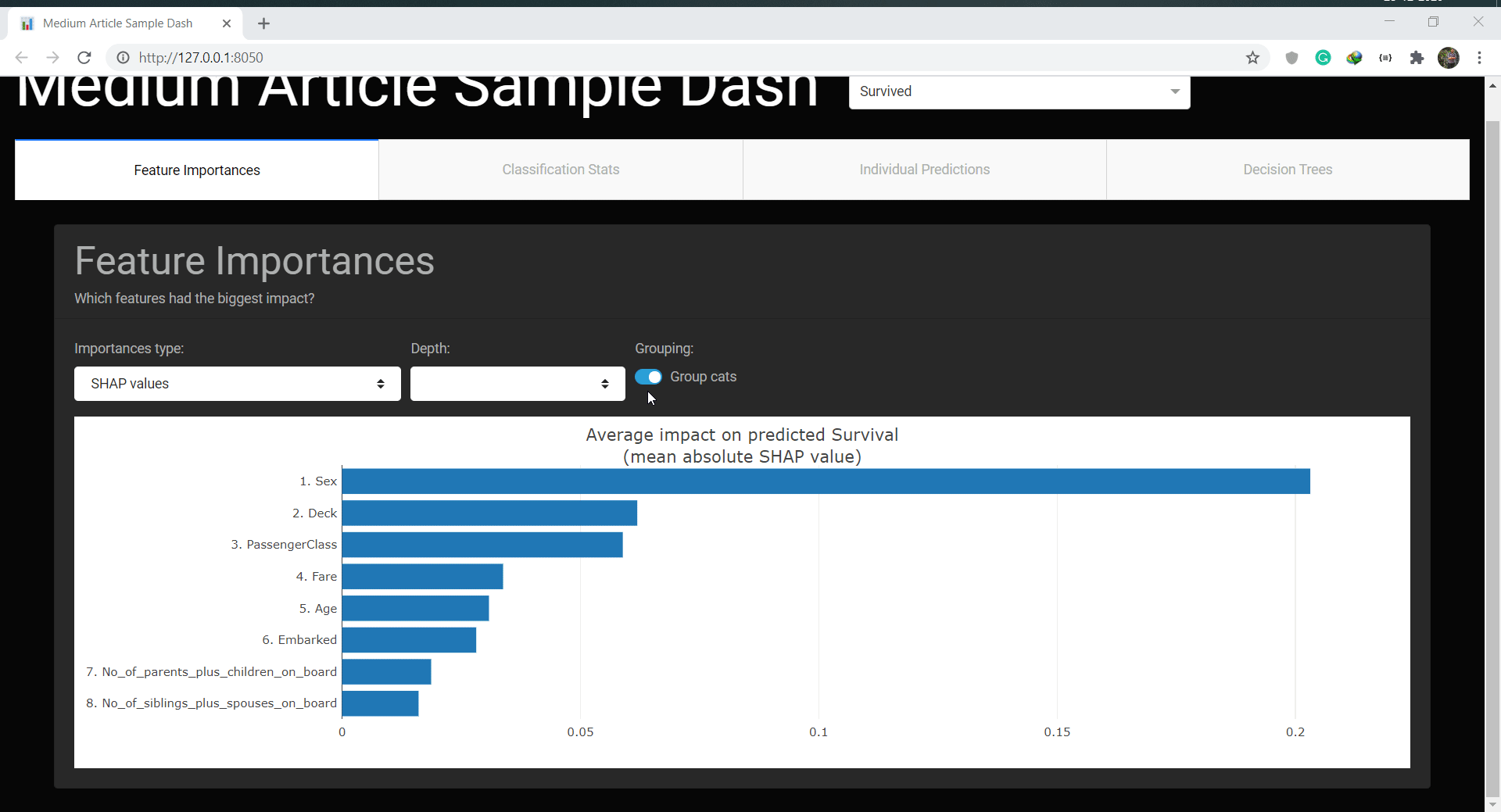Screen dimensions: 1501x812
Task: Close the Medium Article Sample Dash tab
Action: pyautogui.click(x=227, y=23)
